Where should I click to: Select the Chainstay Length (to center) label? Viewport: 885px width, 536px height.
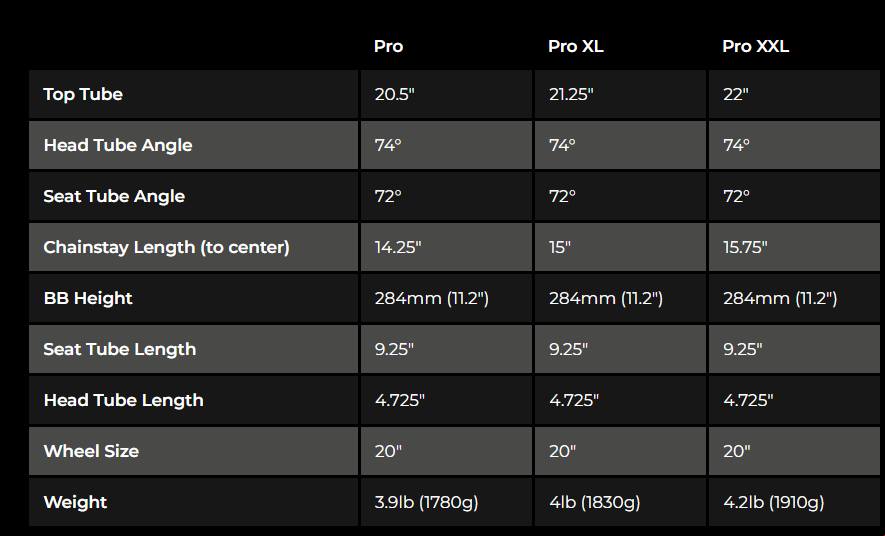(166, 247)
